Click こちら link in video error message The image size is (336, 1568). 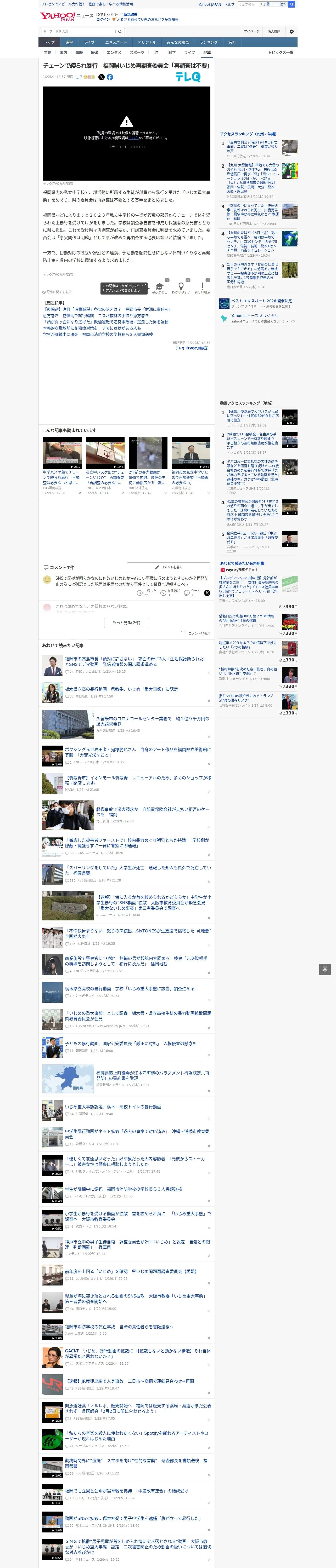coord(133,138)
